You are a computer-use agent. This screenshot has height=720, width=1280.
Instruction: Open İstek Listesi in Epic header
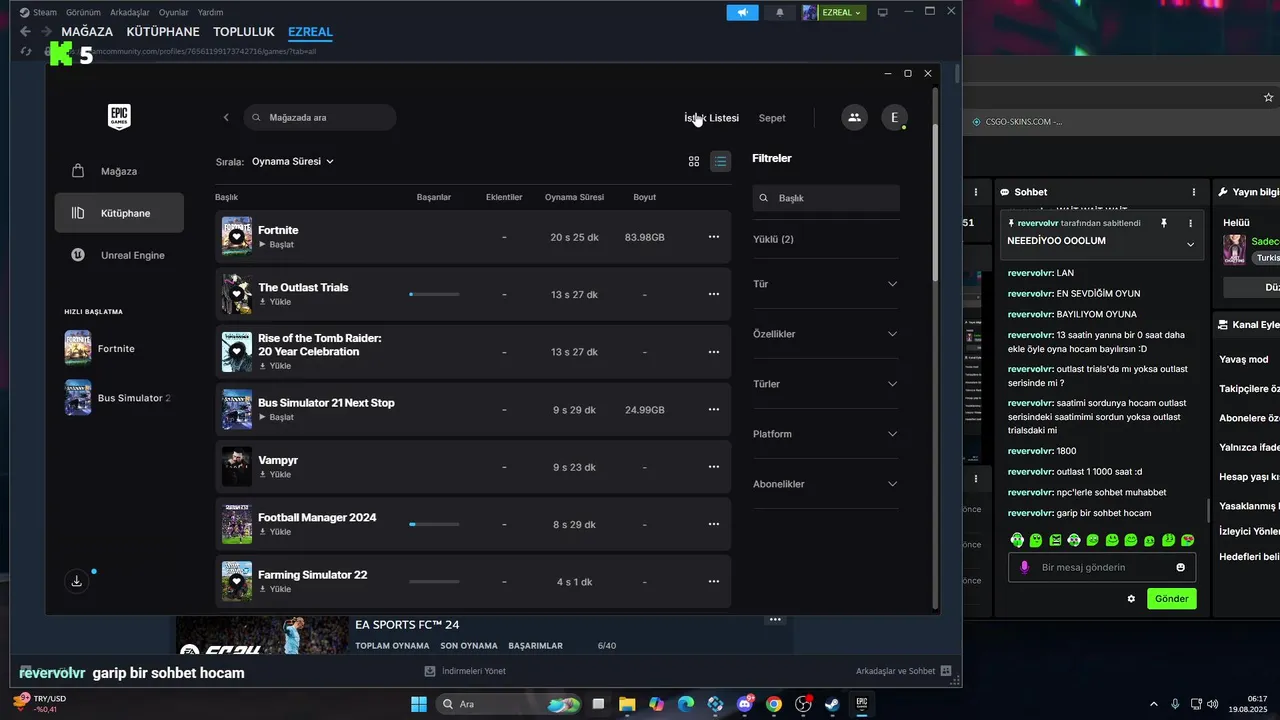pos(711,118)
